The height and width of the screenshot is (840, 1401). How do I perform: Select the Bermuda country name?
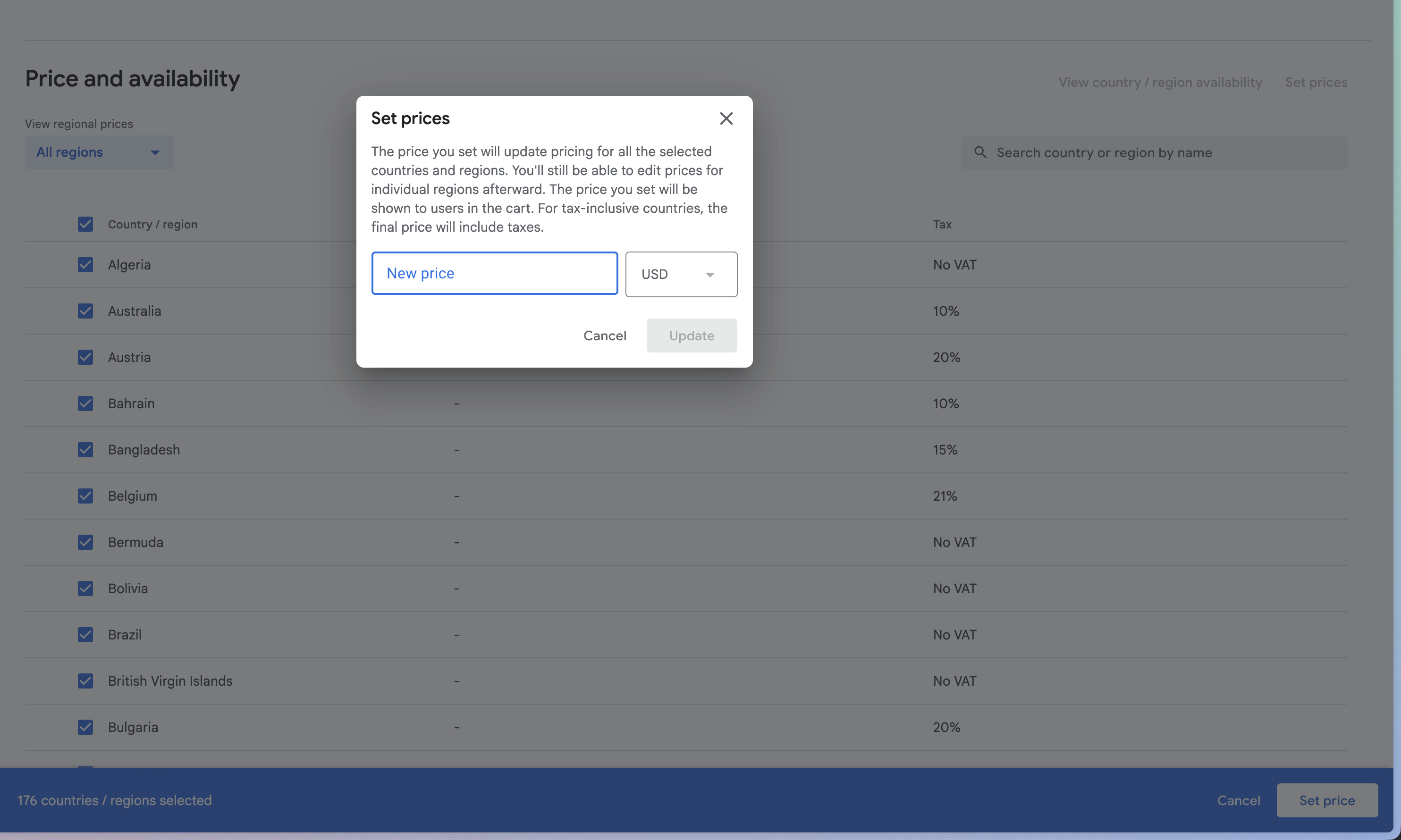tap(136, 542)
